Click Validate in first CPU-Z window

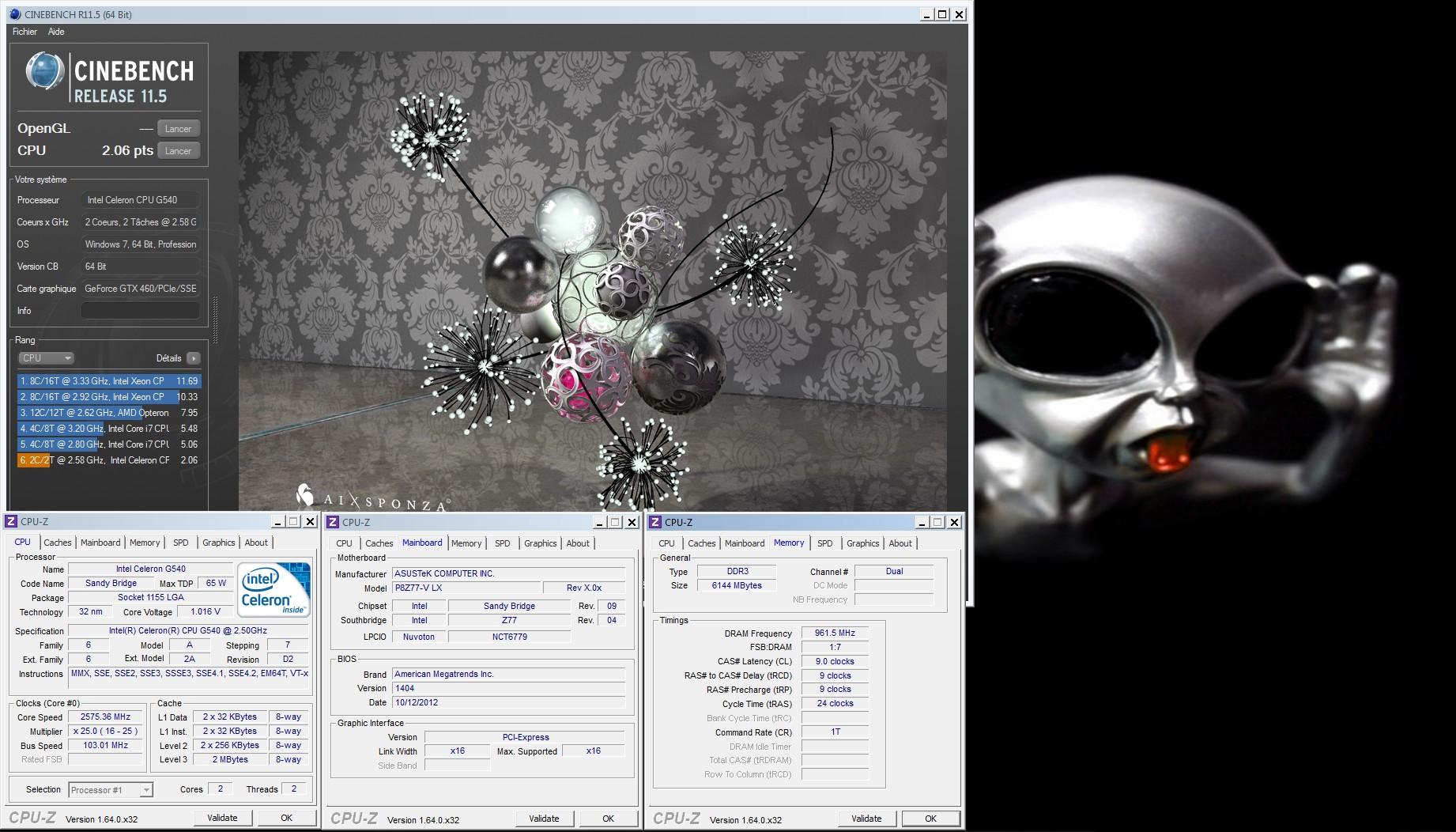point(222,818)
